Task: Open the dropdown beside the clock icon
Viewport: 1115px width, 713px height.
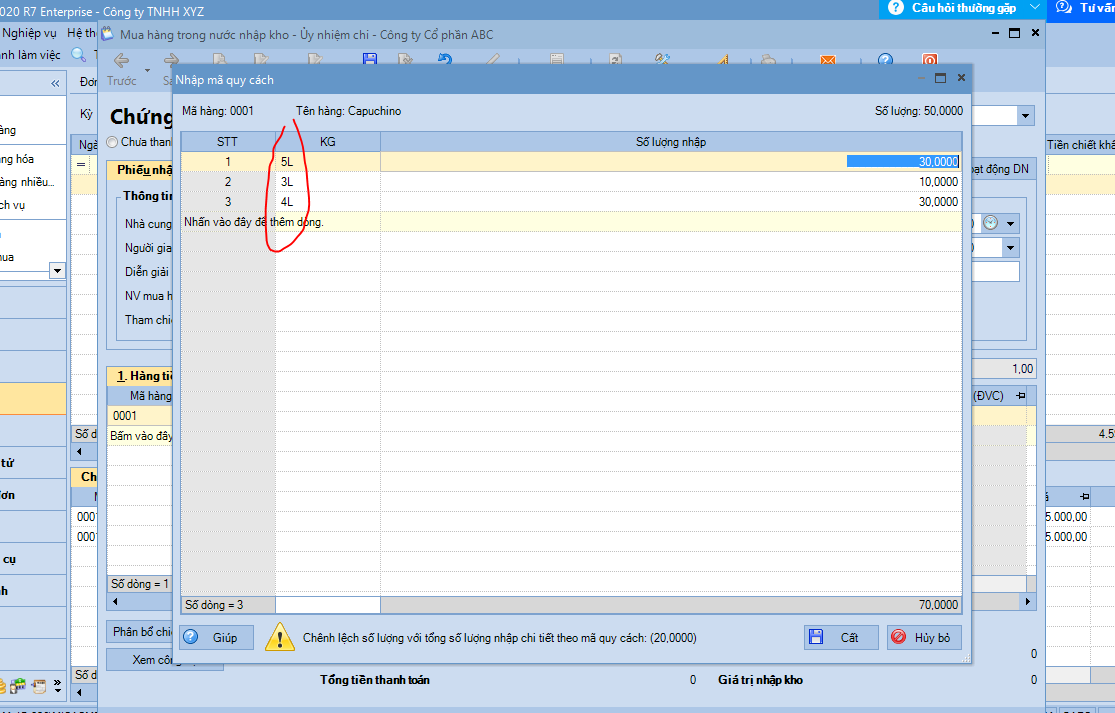Action: point(1011,223)
